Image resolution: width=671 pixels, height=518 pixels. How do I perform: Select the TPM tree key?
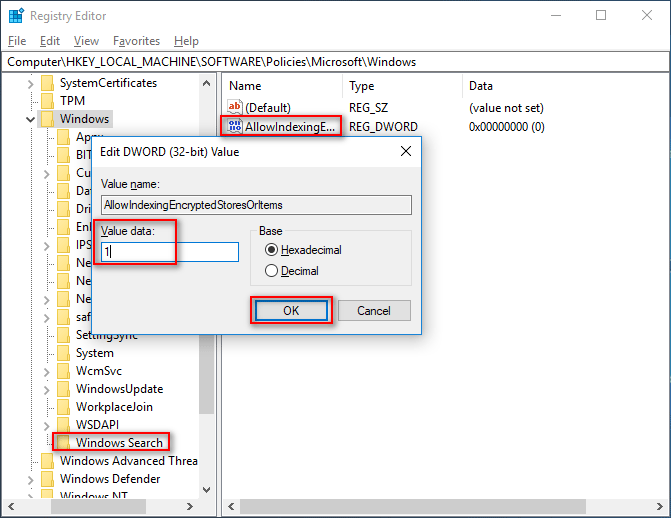pyautogui.click(x=72, y=101)
